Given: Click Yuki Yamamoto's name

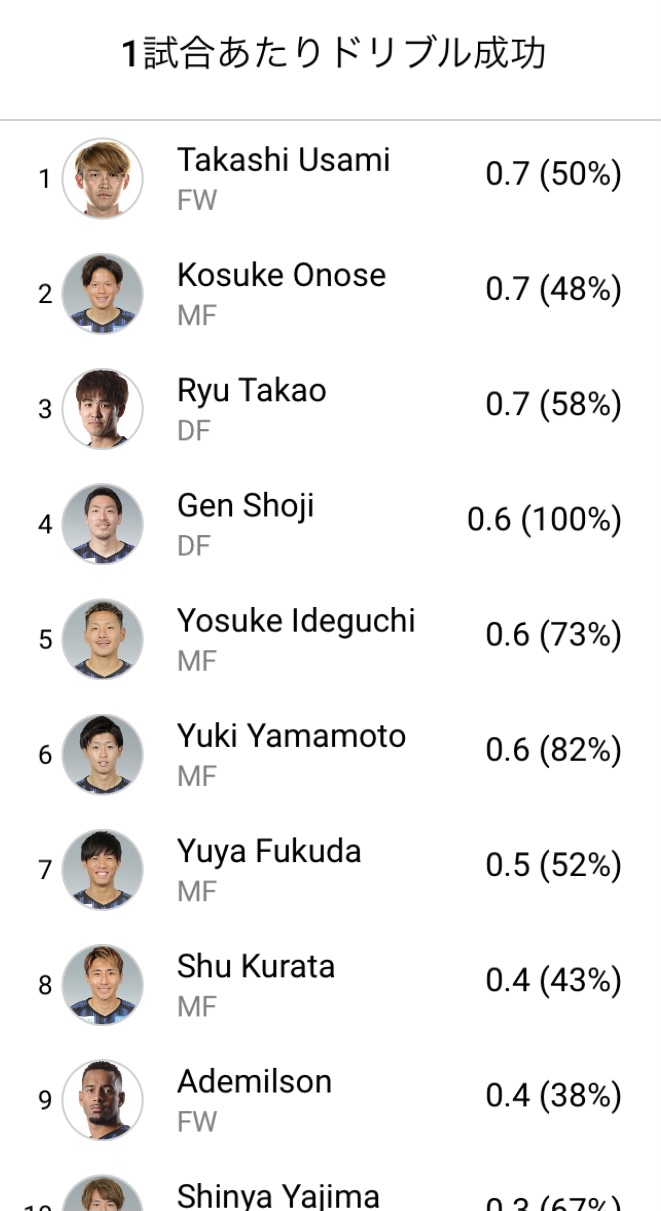Looking at the screenshot, I should pos(291,736).
